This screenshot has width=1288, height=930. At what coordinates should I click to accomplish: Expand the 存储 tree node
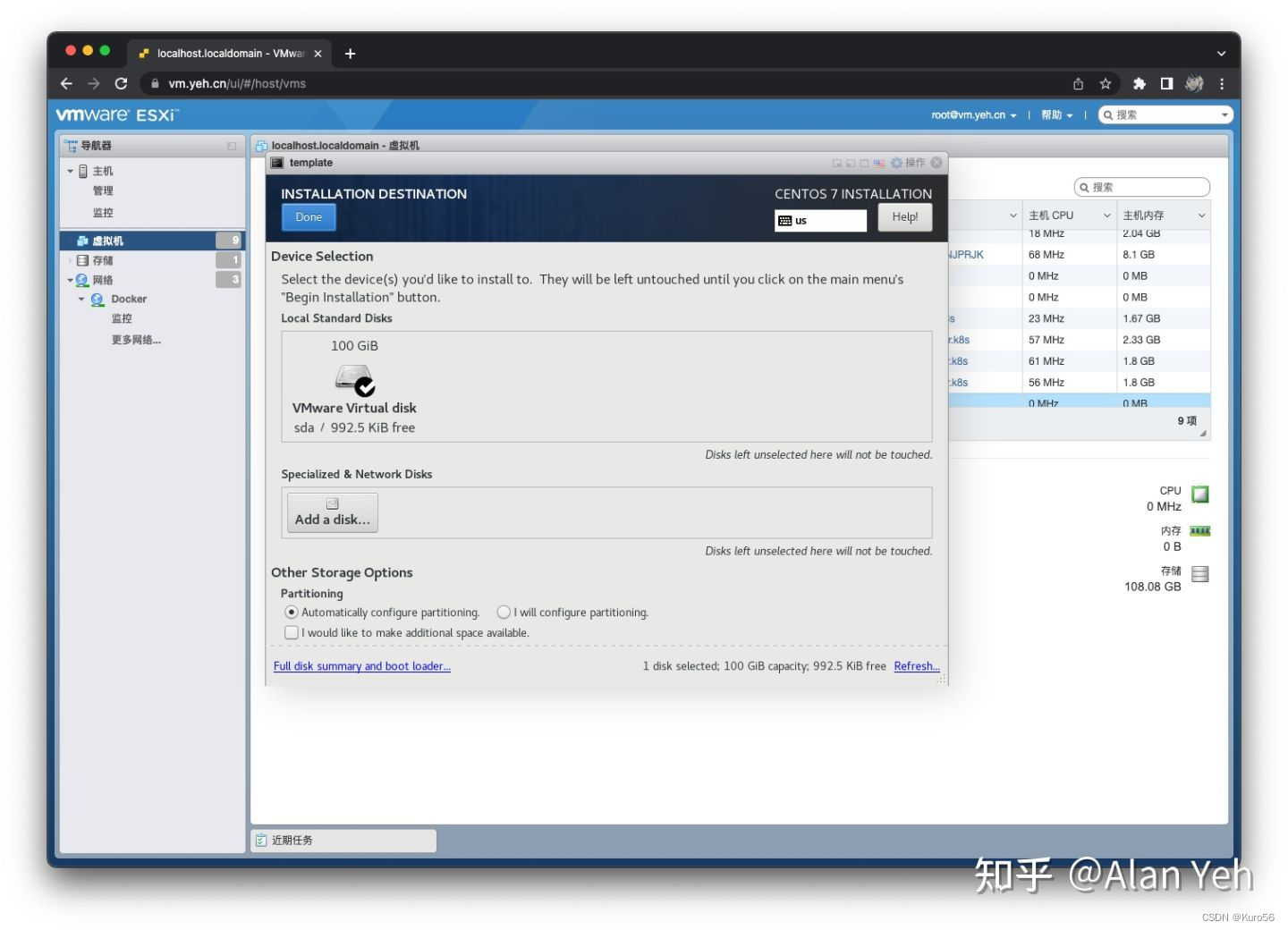point(71,260)
